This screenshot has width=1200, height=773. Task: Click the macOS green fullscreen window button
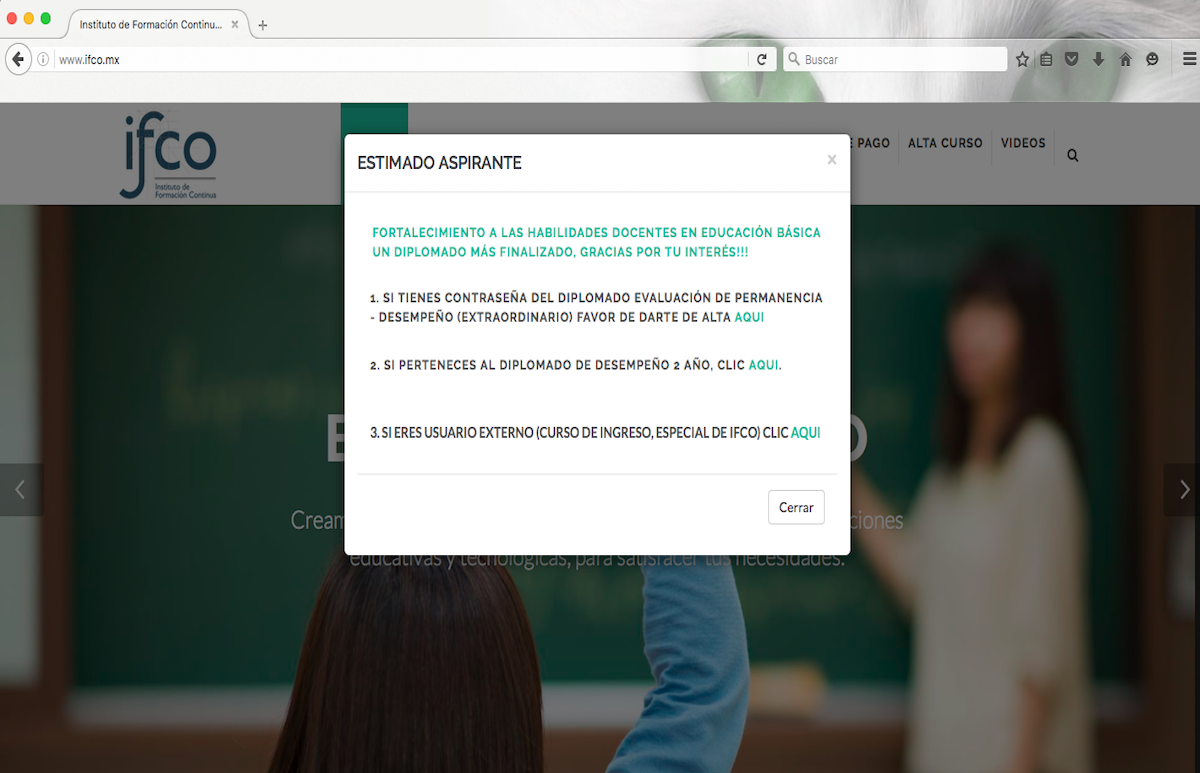[45, 19]
